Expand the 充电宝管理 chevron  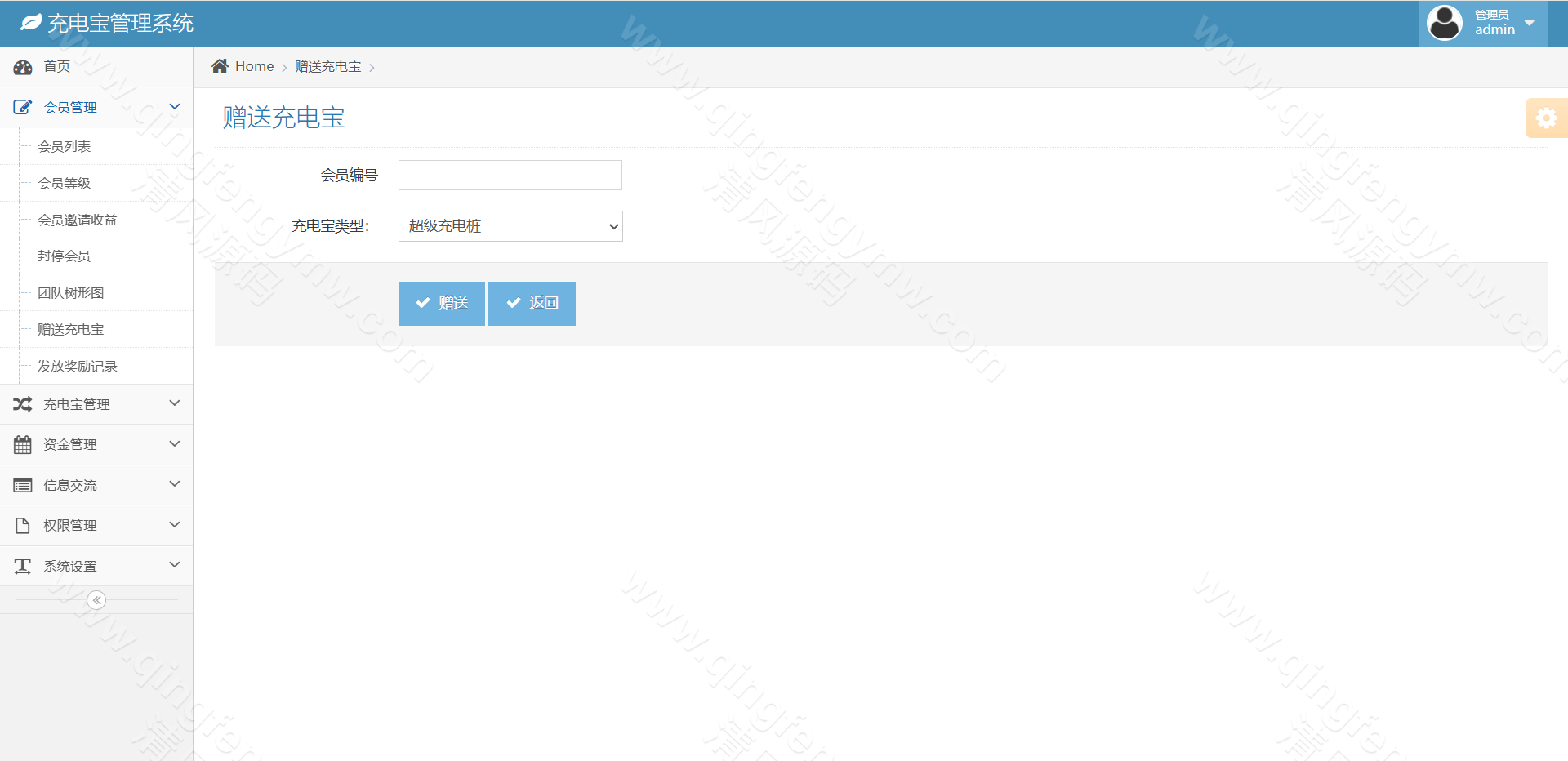click(174, 403)
